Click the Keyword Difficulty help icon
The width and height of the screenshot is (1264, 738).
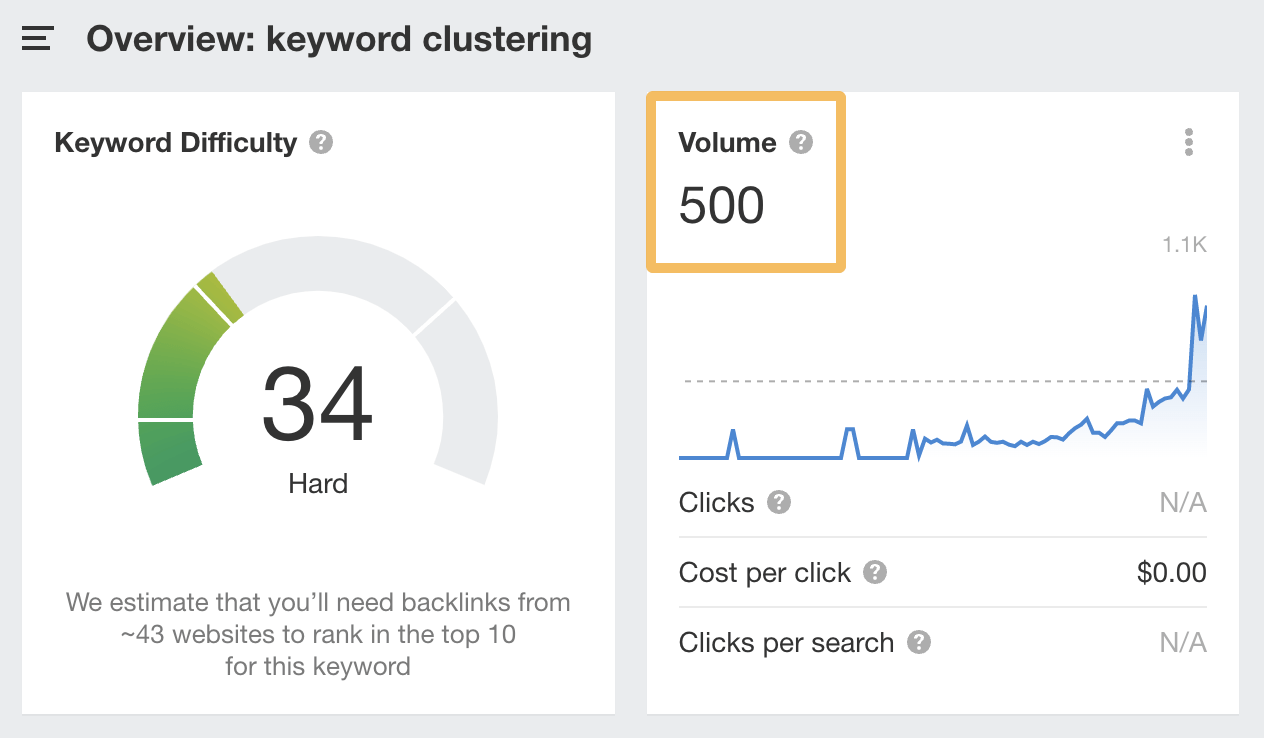click(x=319, y=143)
